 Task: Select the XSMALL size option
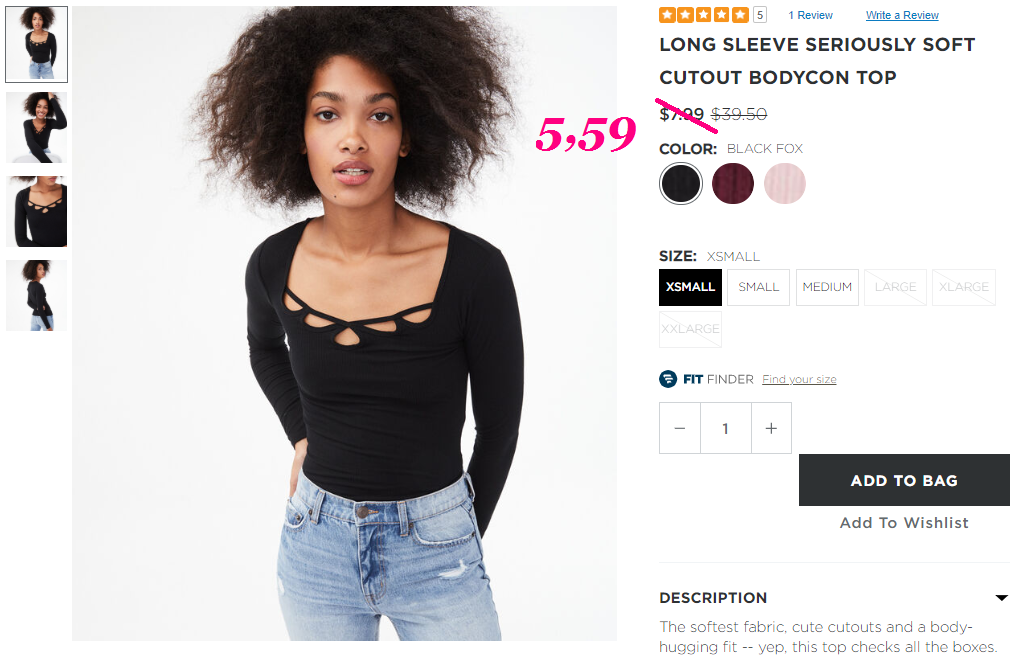point(690,287)
